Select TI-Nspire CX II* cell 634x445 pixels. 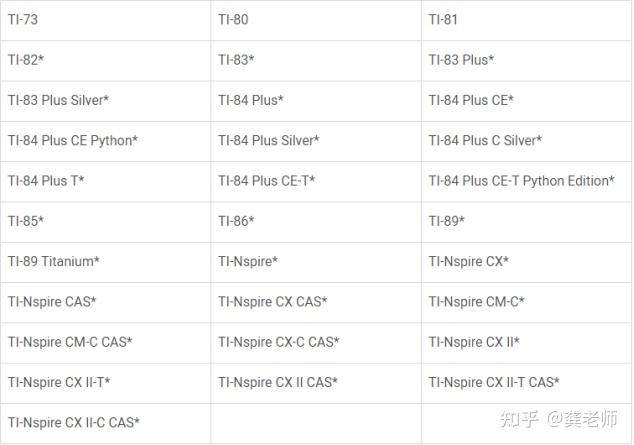[x=526, y=343]
